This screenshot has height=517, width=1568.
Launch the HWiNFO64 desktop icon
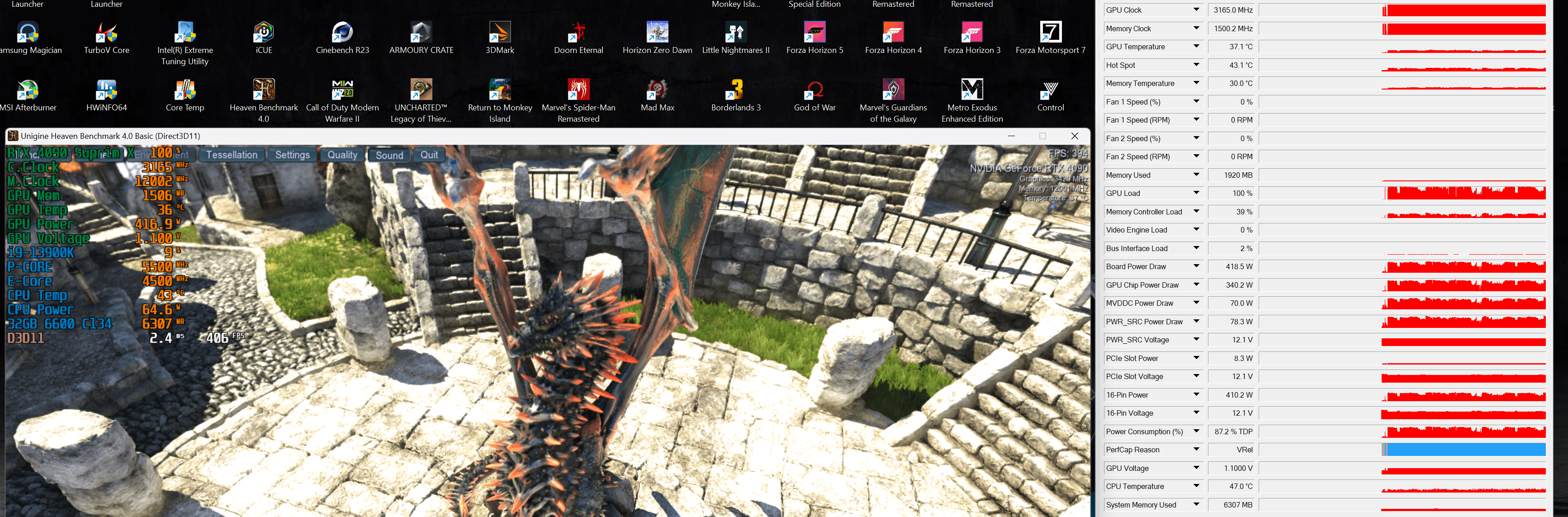pyautogui.click(x=107, y=91)
